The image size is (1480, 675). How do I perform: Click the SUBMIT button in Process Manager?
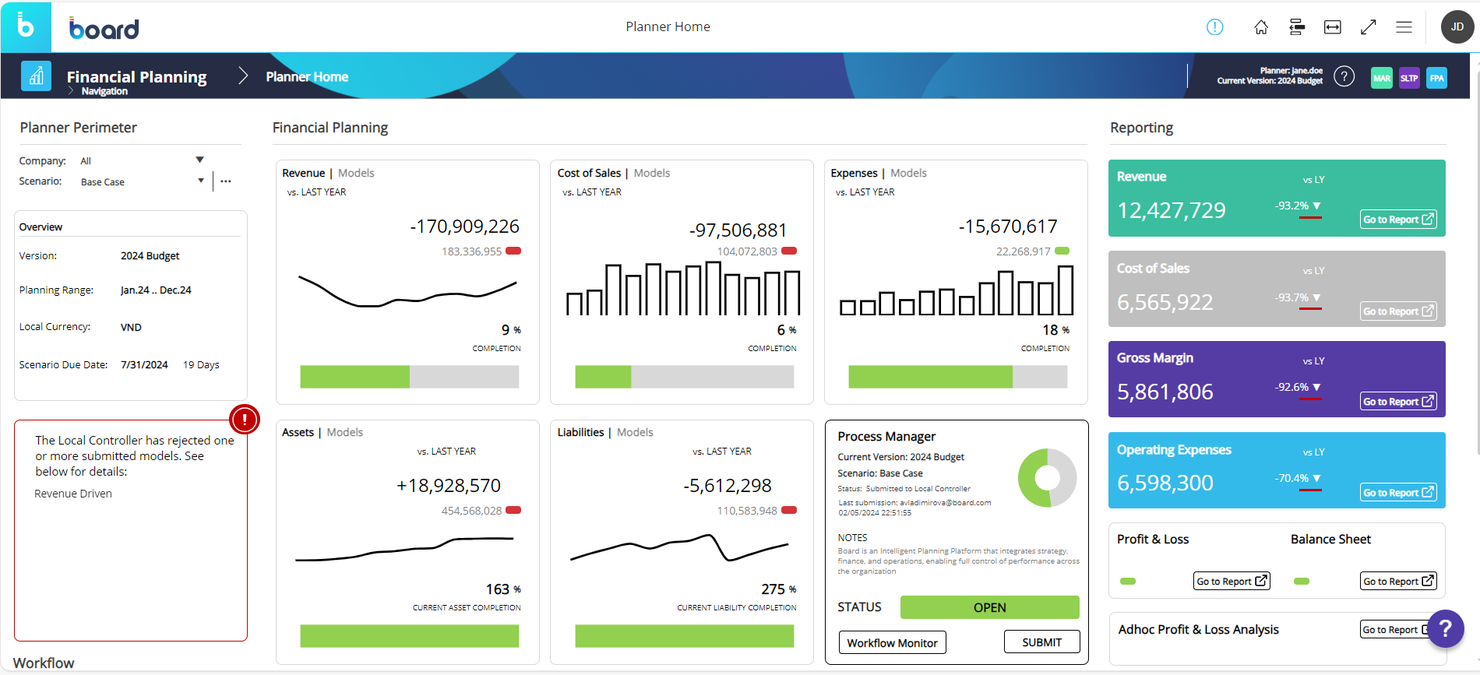tap(1041, 642)
